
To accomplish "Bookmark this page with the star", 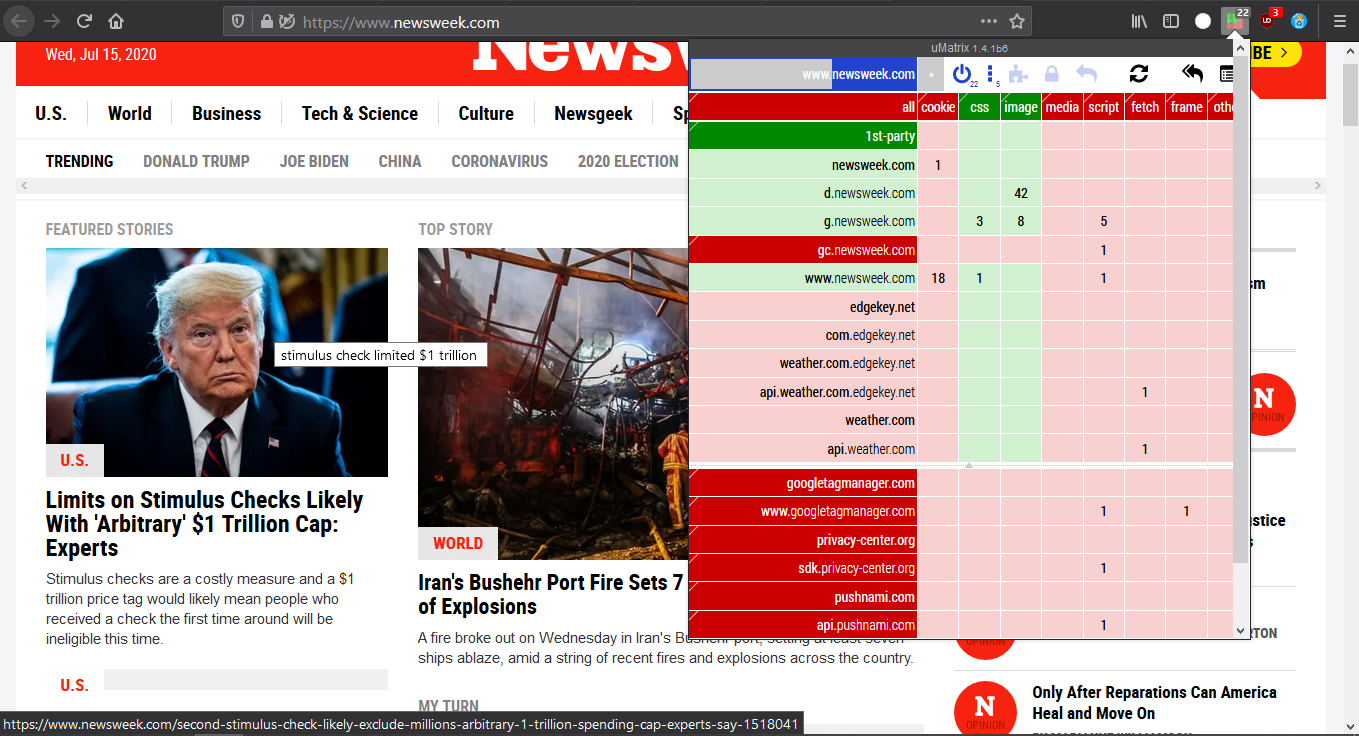I will 1017,21.
